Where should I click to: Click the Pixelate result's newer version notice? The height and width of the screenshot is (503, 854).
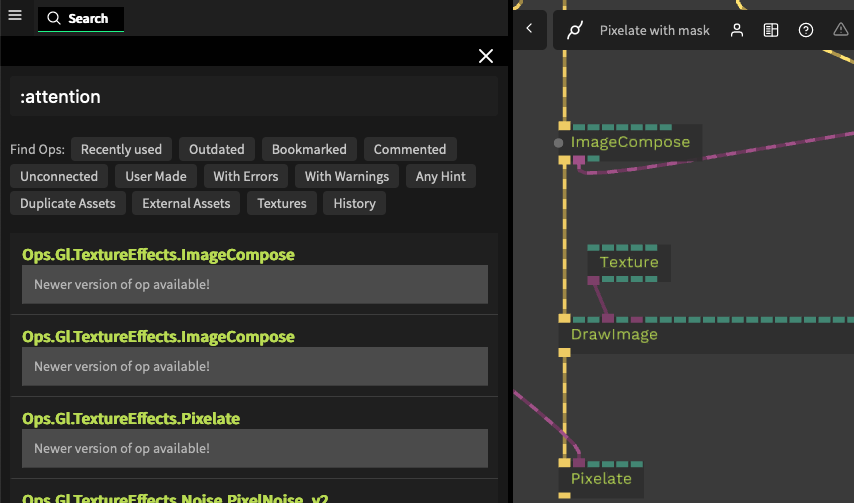[255, 449]
